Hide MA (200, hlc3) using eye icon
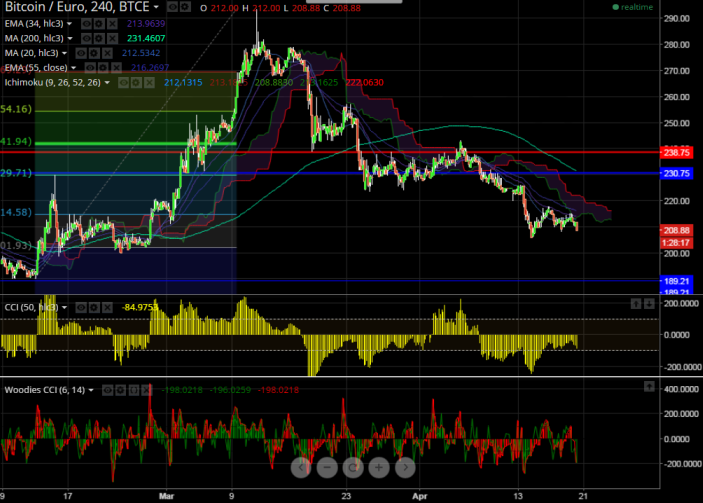The height and width of the screenshot is (503, 703). point(86,38)
